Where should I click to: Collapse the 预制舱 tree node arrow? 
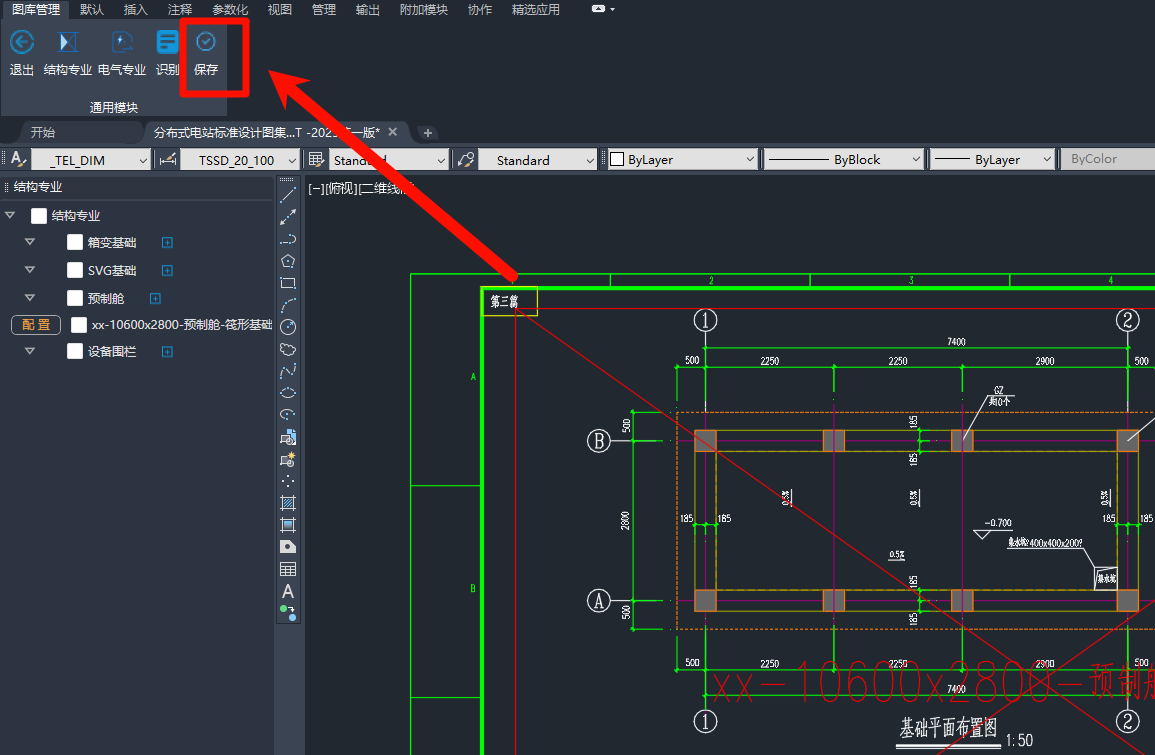pos(29,298)
